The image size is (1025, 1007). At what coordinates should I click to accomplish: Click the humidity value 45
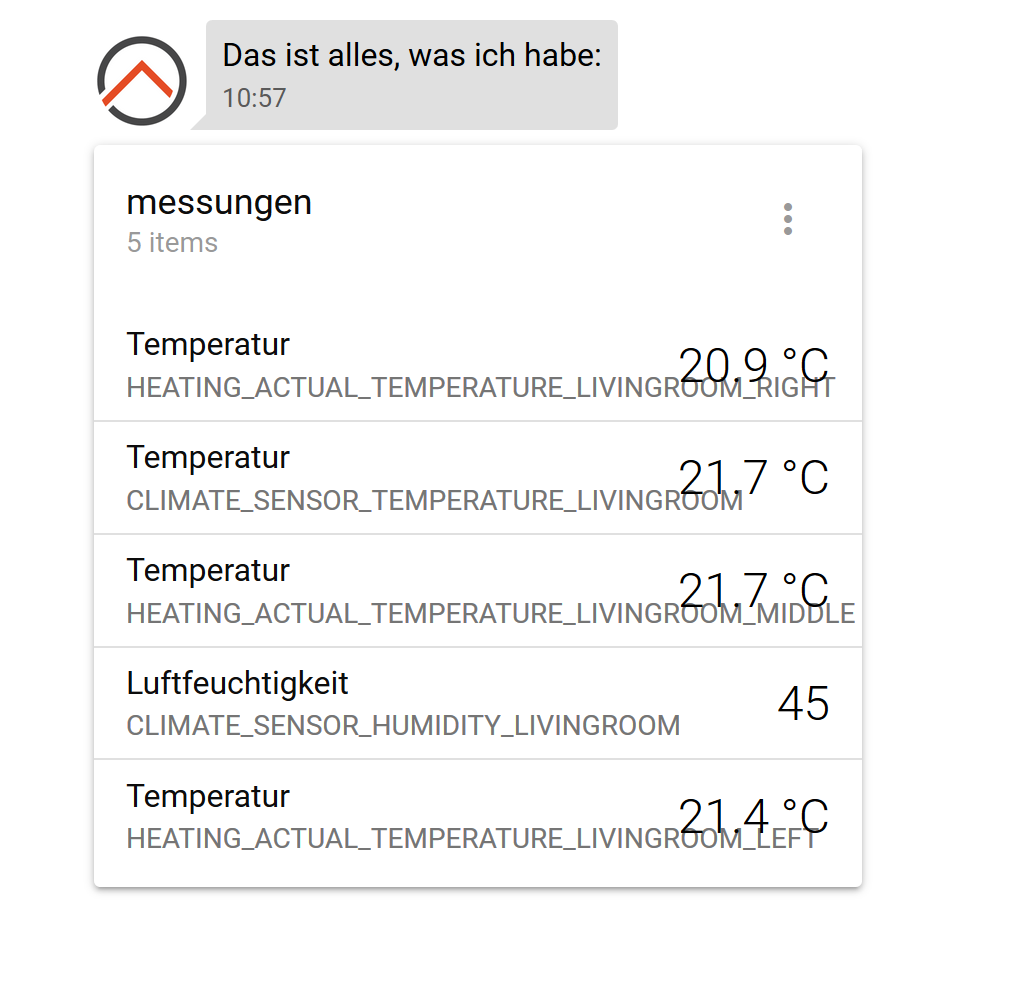(x=803, y=704)
